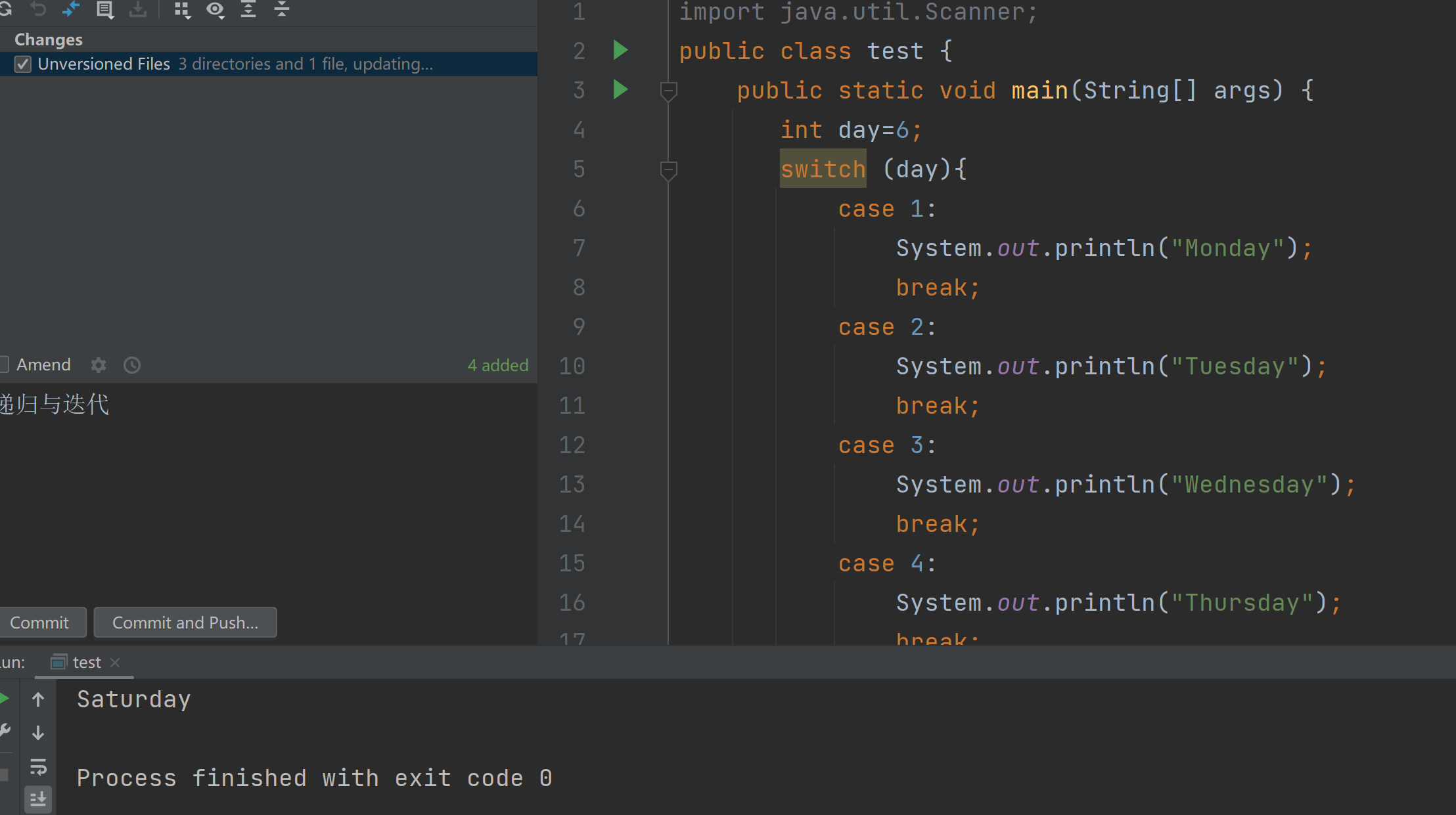1456x815 pixels.
Task: Click Commit and Push
Action: click(185, 622)
